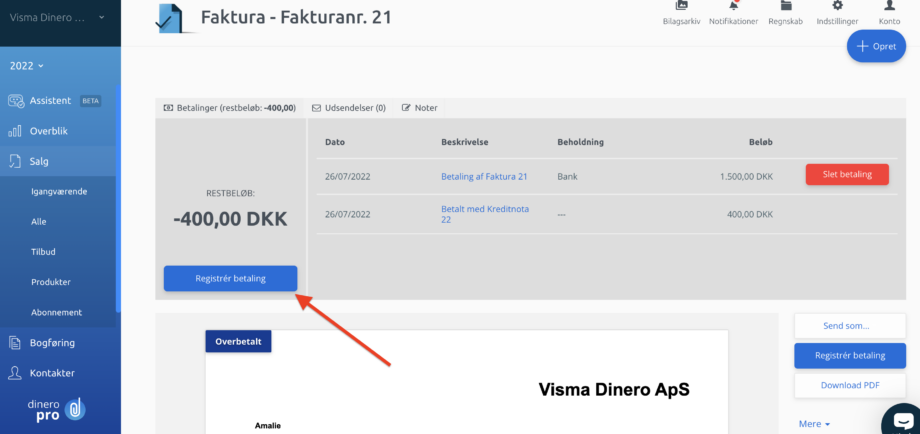Image resolution: width=920 pixels, height=434 pixels.
Task: Open Abonnement in sidebar
Action: (56, 313)
